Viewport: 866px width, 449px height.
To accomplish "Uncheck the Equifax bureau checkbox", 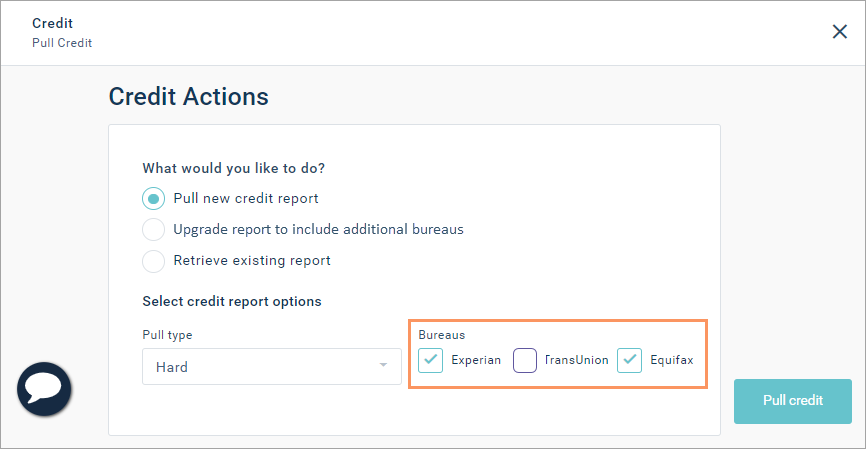I will point(629,360).
